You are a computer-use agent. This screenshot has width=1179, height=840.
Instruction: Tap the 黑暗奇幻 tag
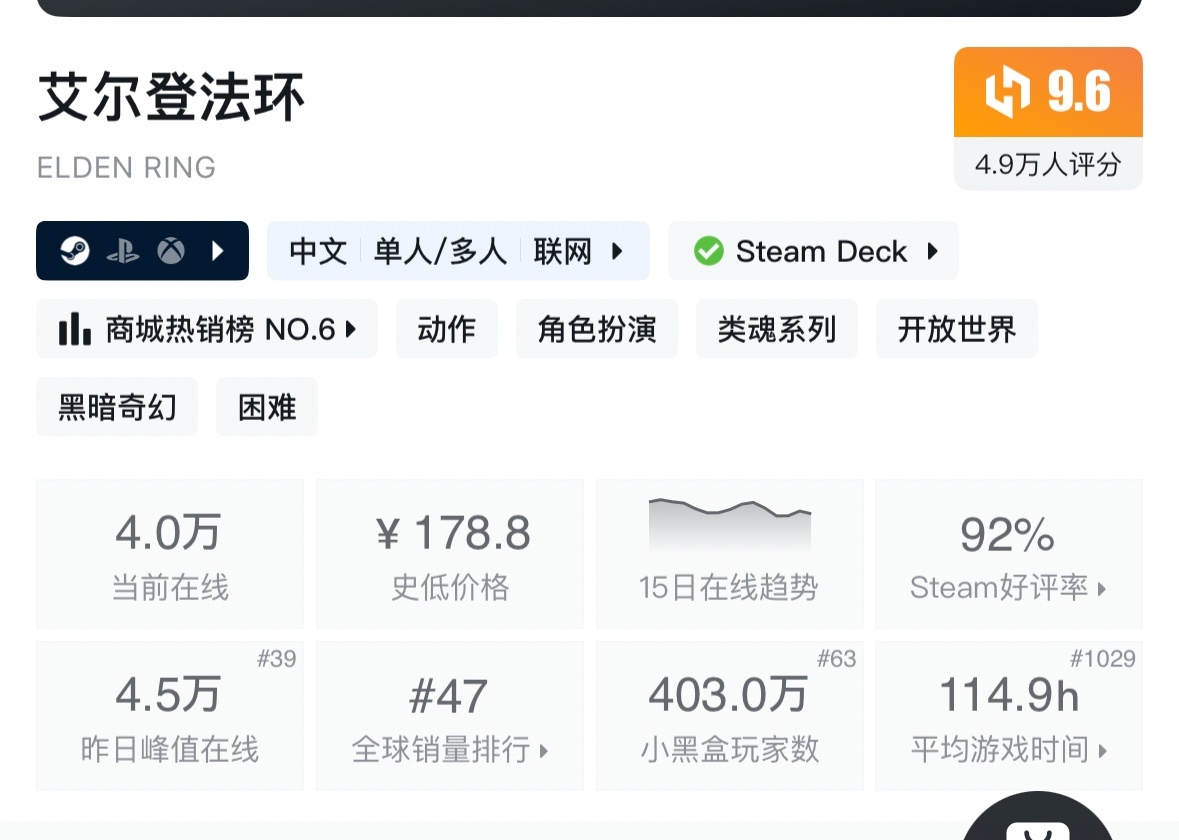pyautogui.click(x=117, y=407)
